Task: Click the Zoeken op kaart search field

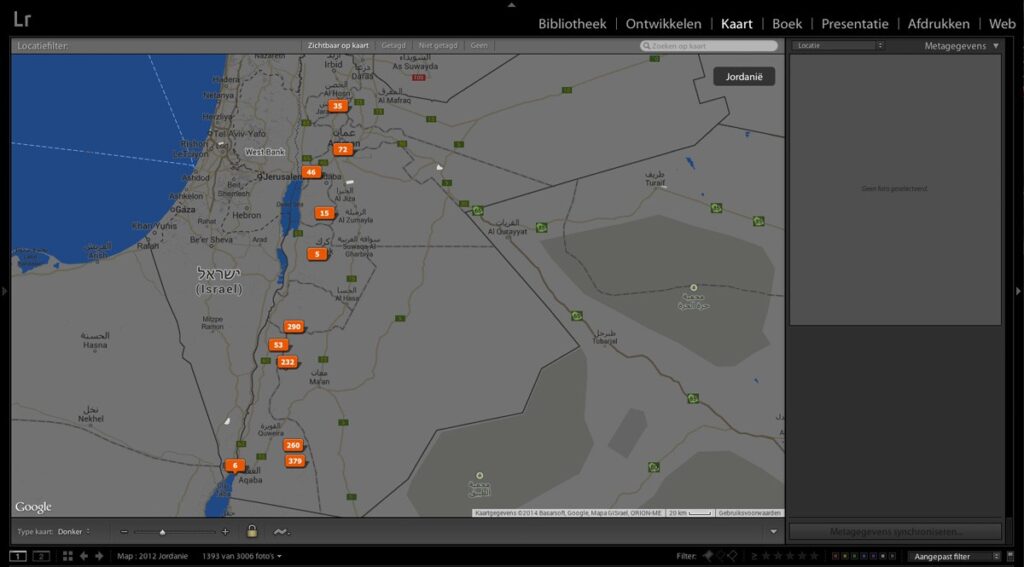Action: pos(710,46)
